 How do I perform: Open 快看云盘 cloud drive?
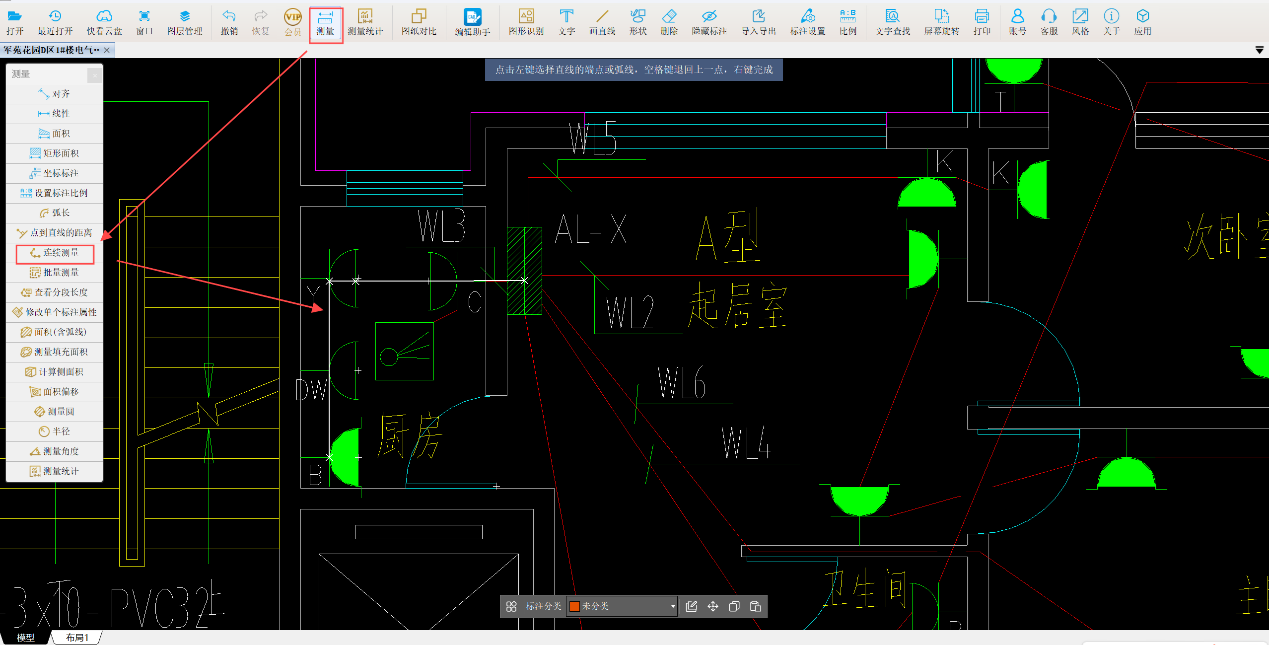pos(104,21)
